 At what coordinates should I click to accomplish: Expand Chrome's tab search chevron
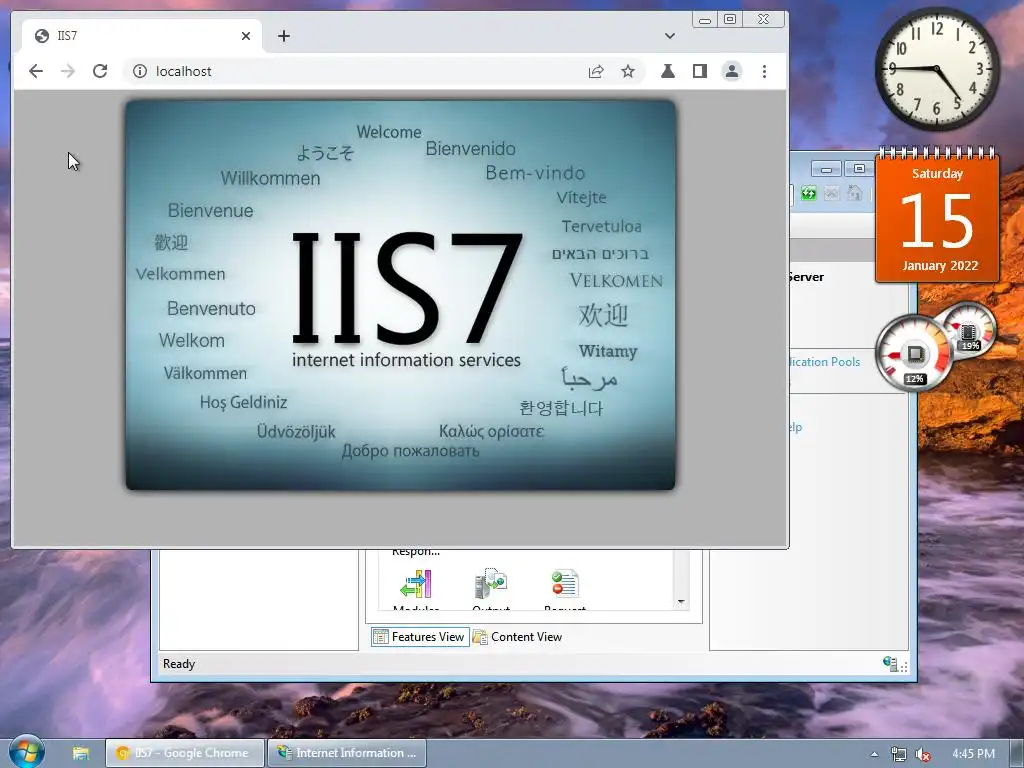669,36
